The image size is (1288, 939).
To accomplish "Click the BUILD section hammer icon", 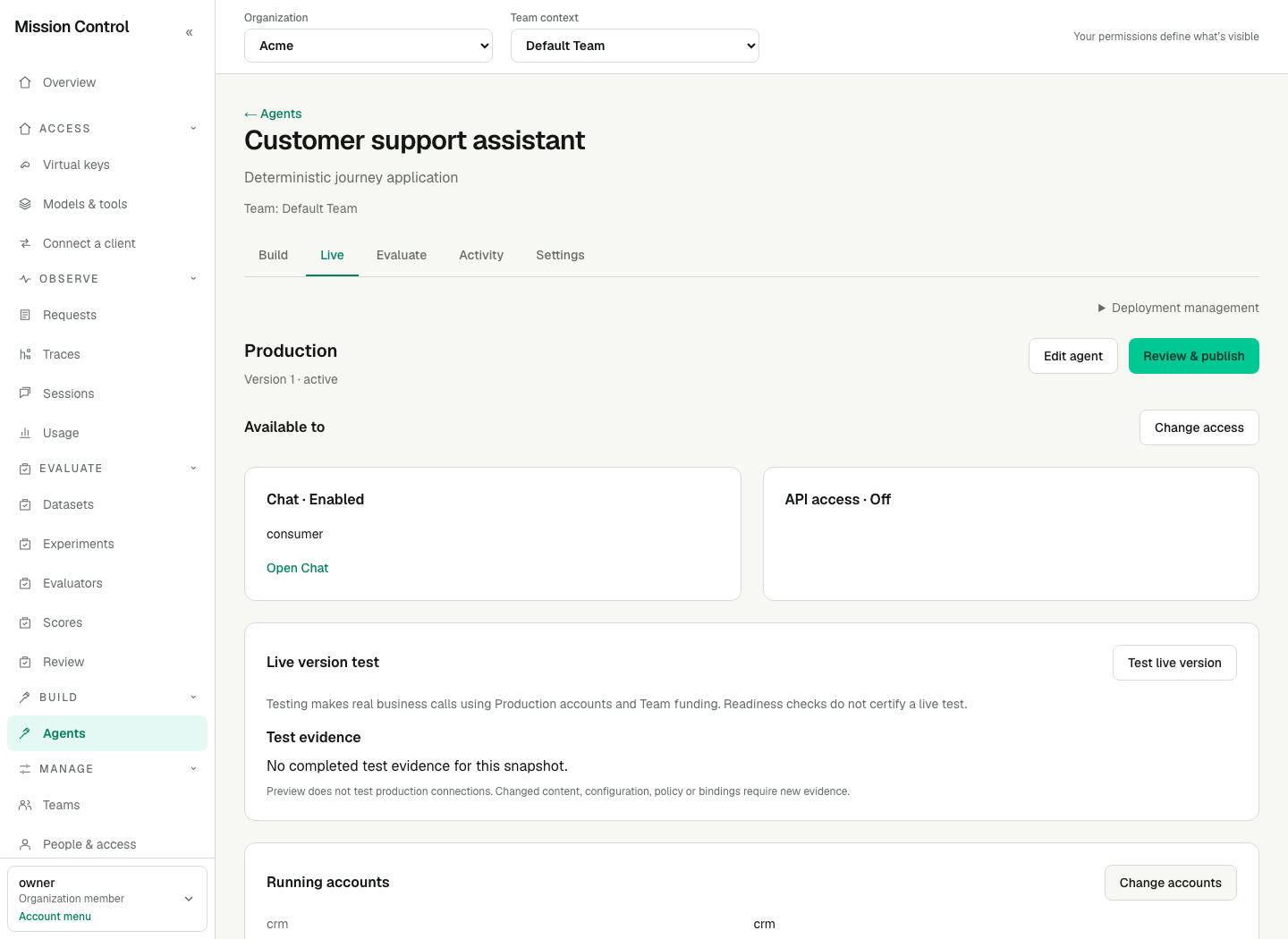I will pyautogui.click(x=25, y=698).
